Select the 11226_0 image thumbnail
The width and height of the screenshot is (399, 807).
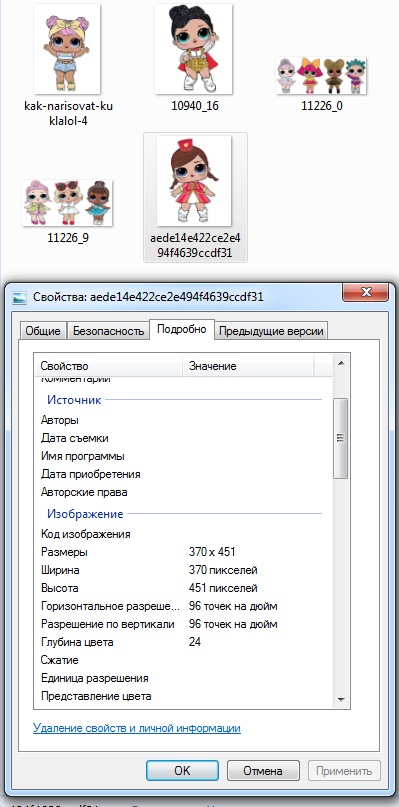321,76
